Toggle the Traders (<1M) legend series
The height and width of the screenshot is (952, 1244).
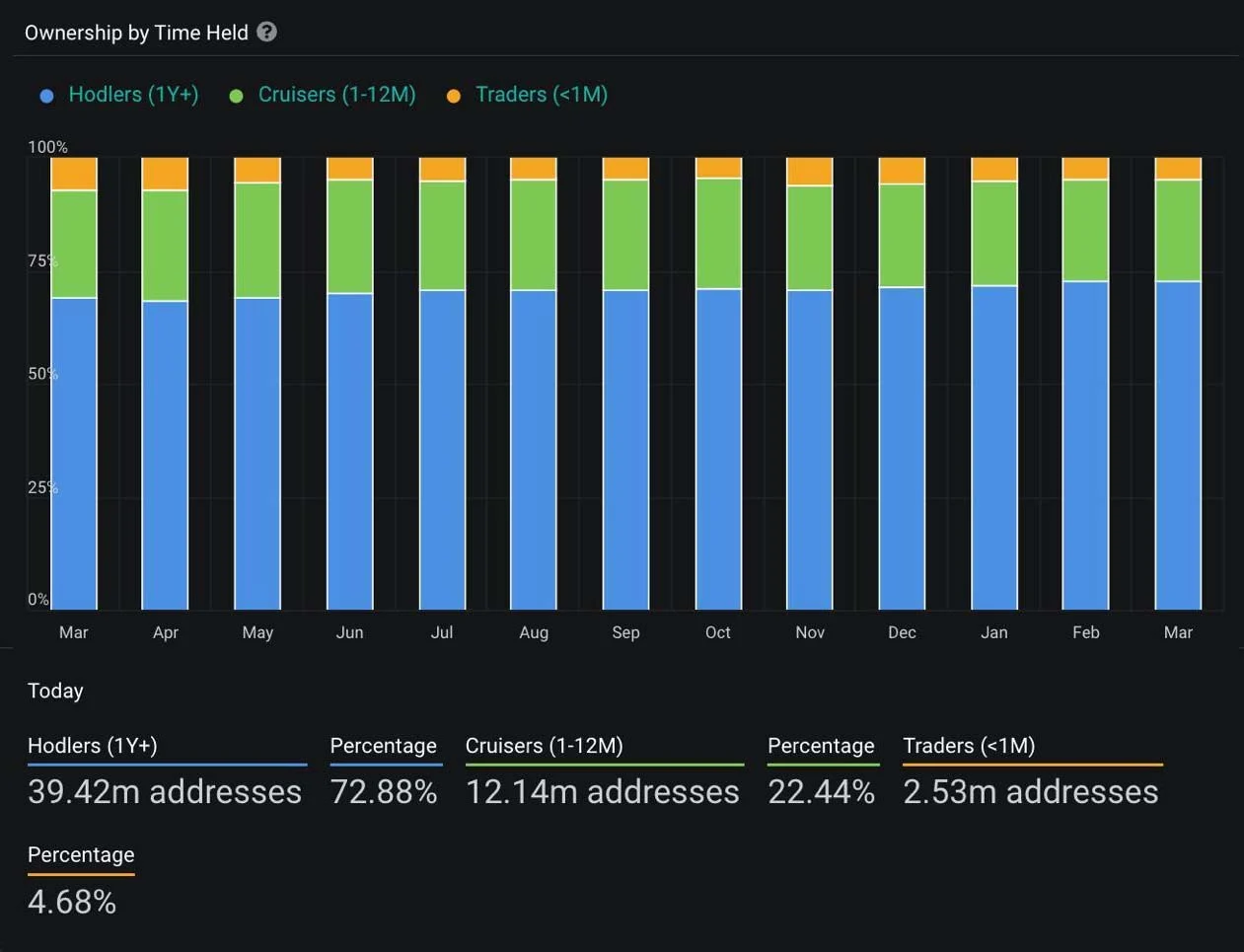click(528, 95)
